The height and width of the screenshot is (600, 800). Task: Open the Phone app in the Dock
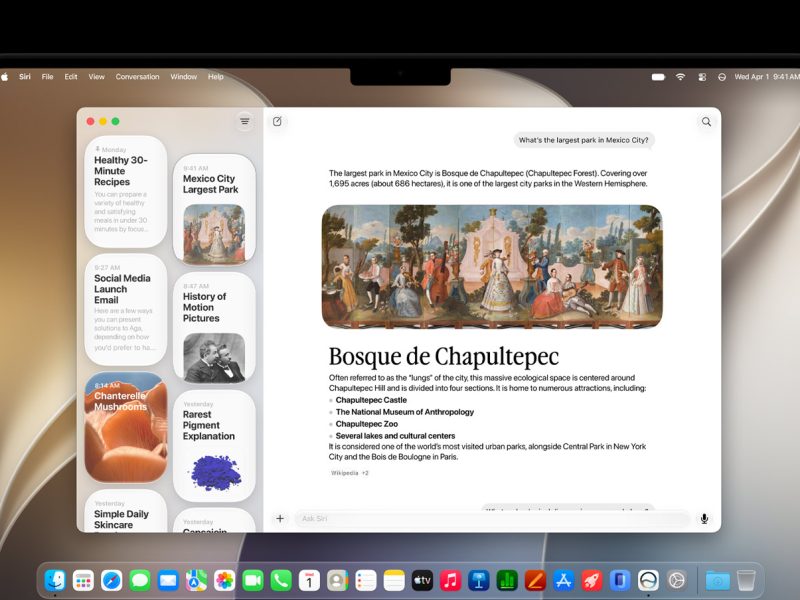(281, 580)
